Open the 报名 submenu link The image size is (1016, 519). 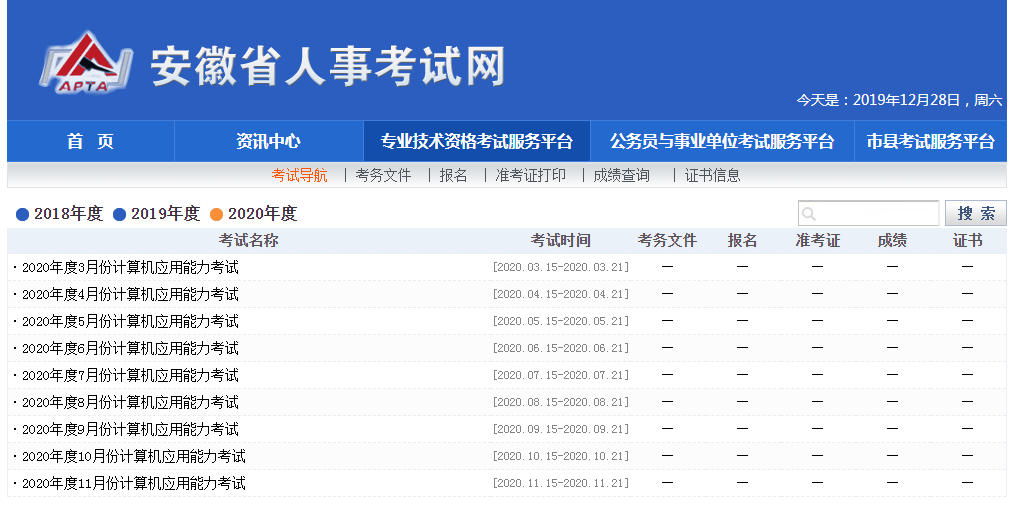453,175
